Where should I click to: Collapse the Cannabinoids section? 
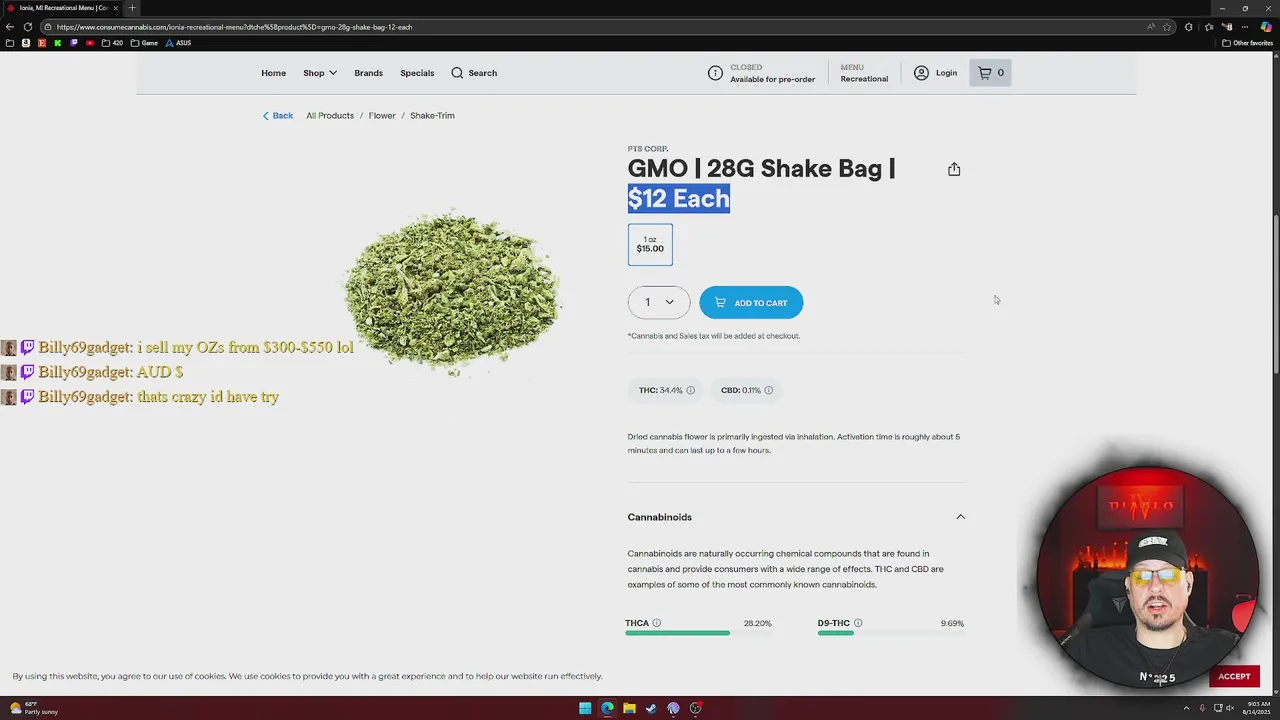click(x=960, y=517)
